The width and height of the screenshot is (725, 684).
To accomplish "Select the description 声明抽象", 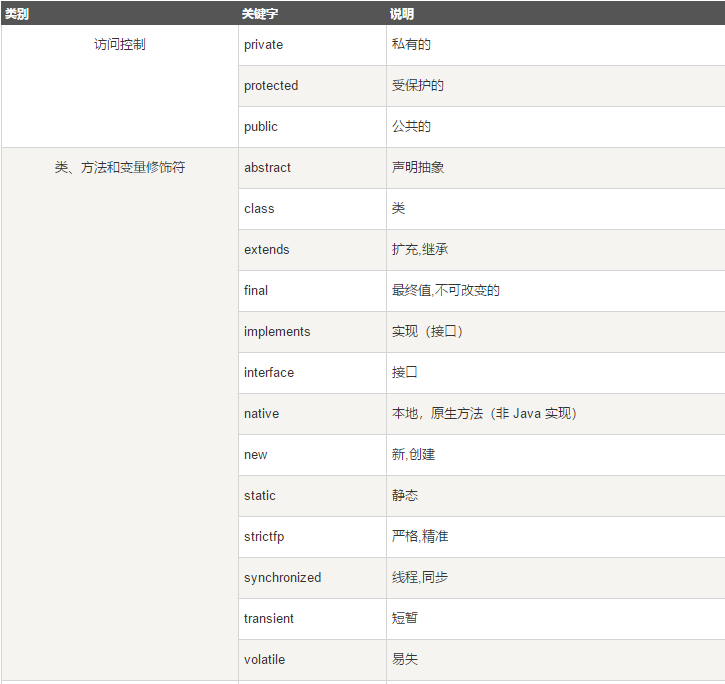I will [x=418, y=167].
